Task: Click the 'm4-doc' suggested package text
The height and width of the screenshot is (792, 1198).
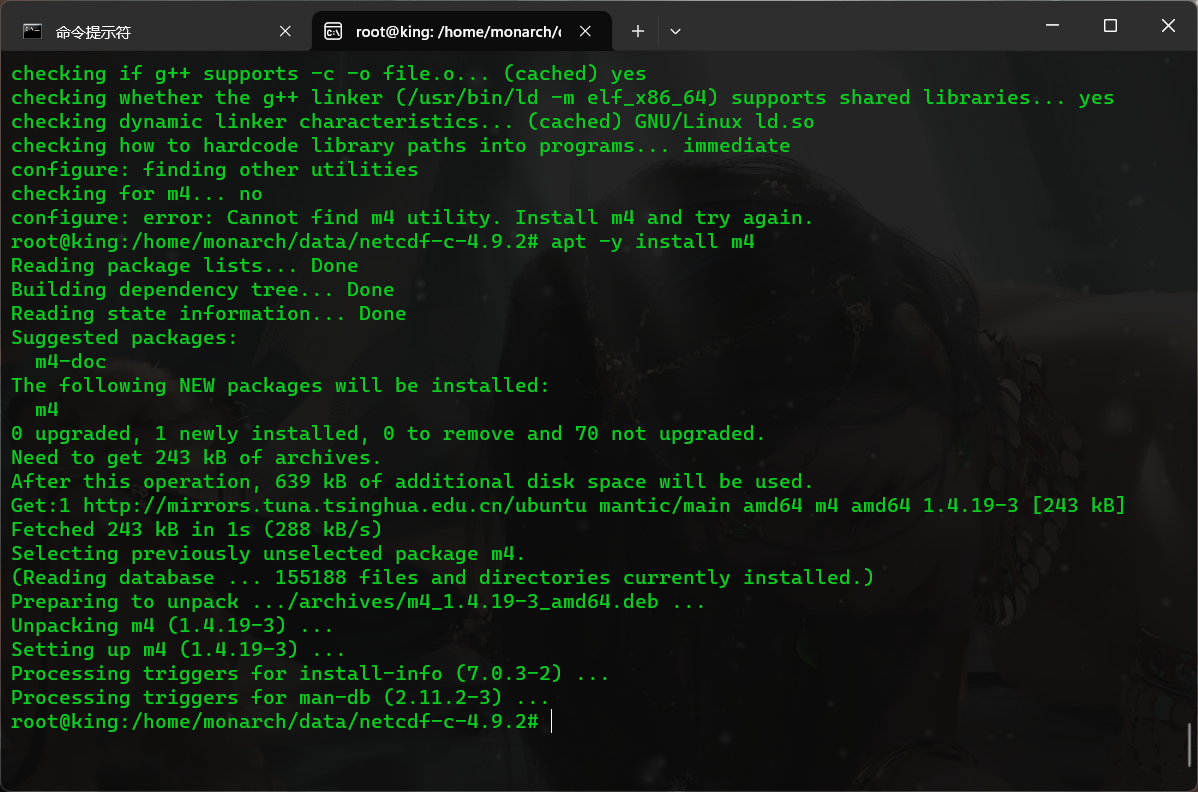Action: pos(70,361)
